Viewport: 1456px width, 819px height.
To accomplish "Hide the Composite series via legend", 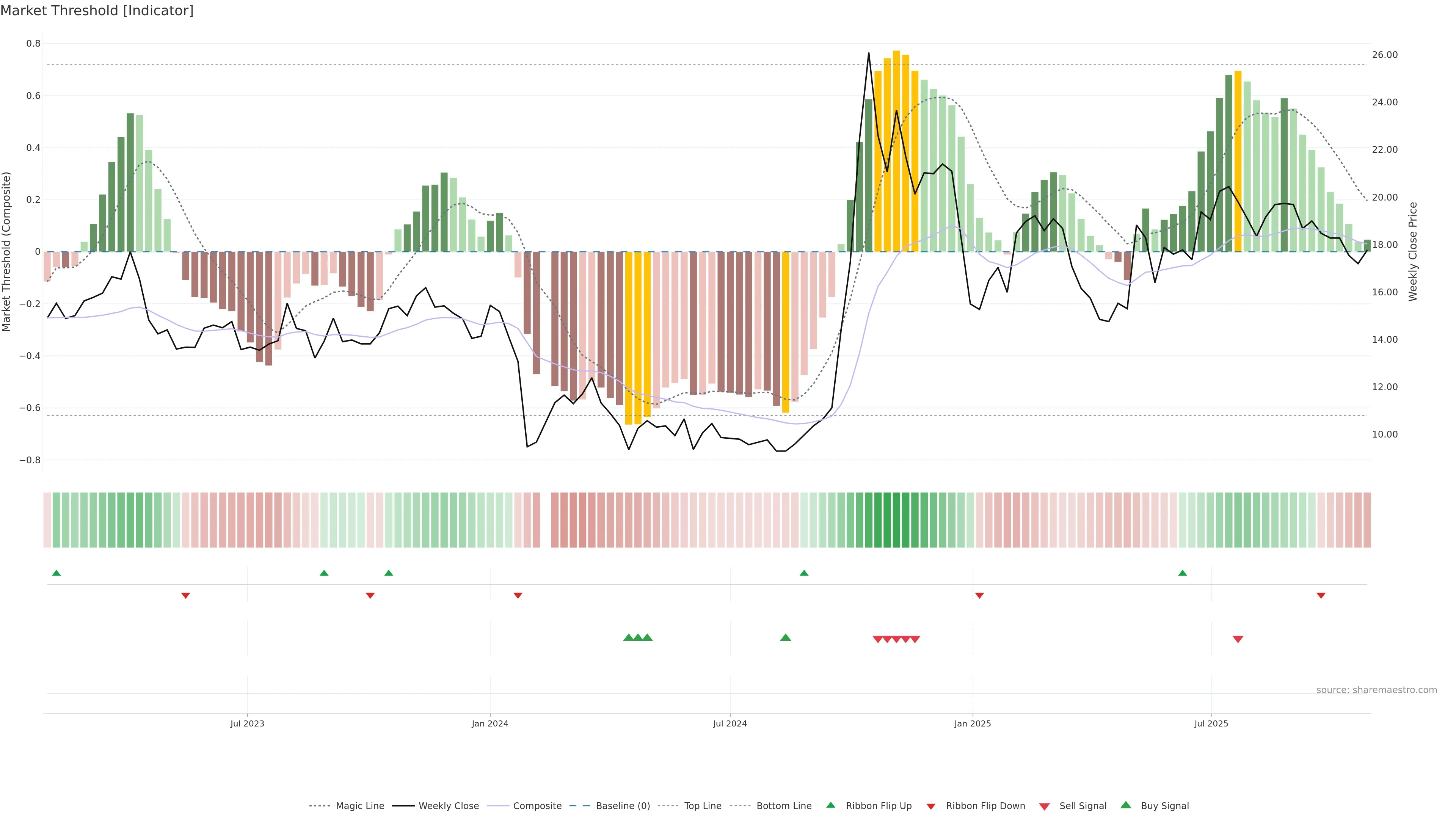I will 537,806.
